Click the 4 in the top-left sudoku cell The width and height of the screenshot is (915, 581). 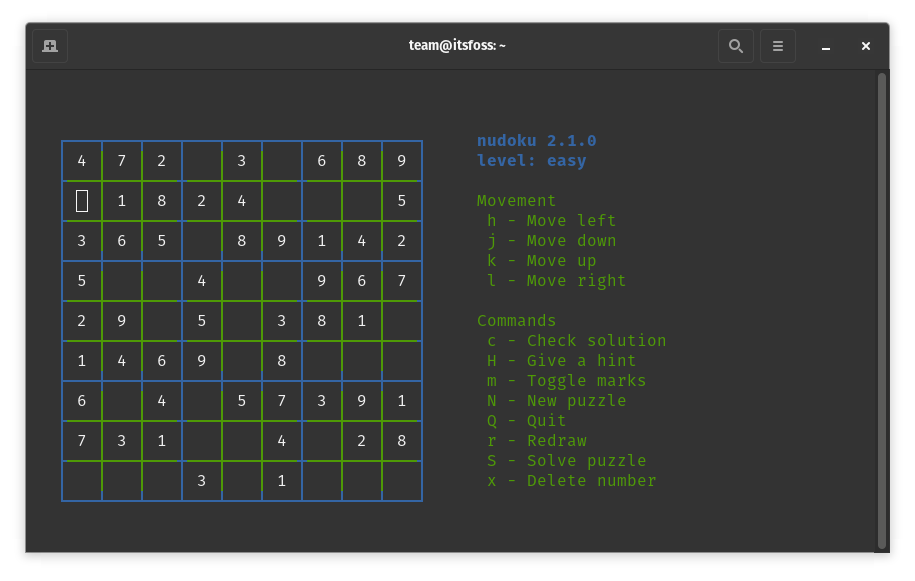click(81, 160)
